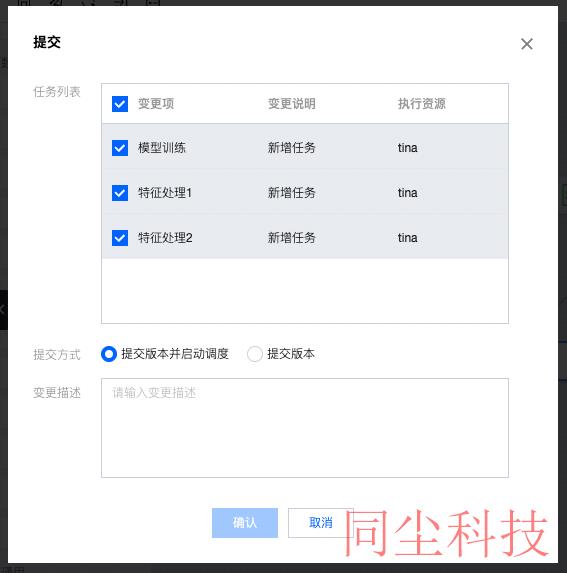The height and width of the screenshot is (573, 567).
Task: Click 新增任务 in the 特征处理2 row
Action: point(292,238)
